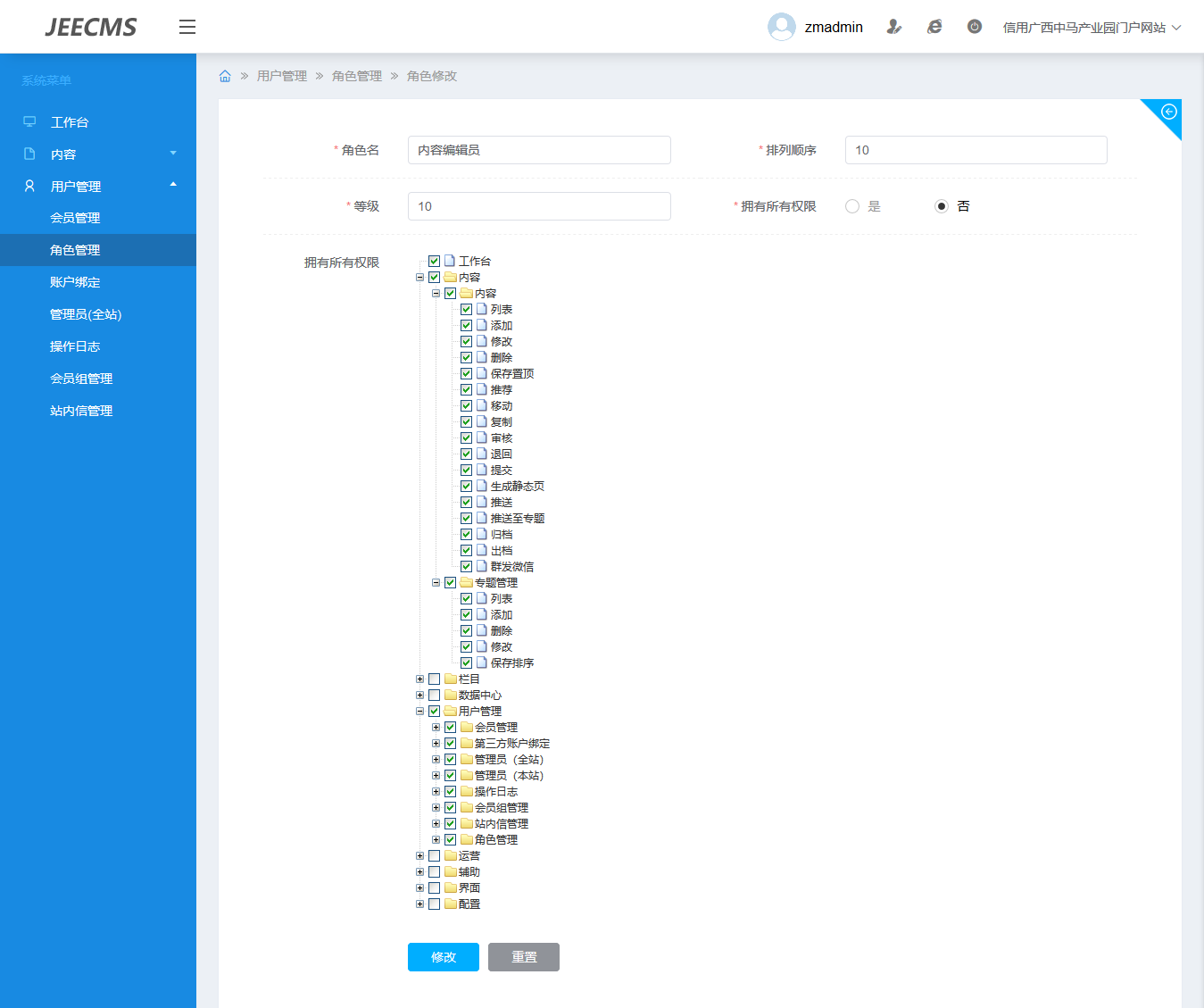Uncheck the 工作台 permission checkbox
This screenshot has width=1204, height=1008.
pyautogui.click(x=435, y=261)
